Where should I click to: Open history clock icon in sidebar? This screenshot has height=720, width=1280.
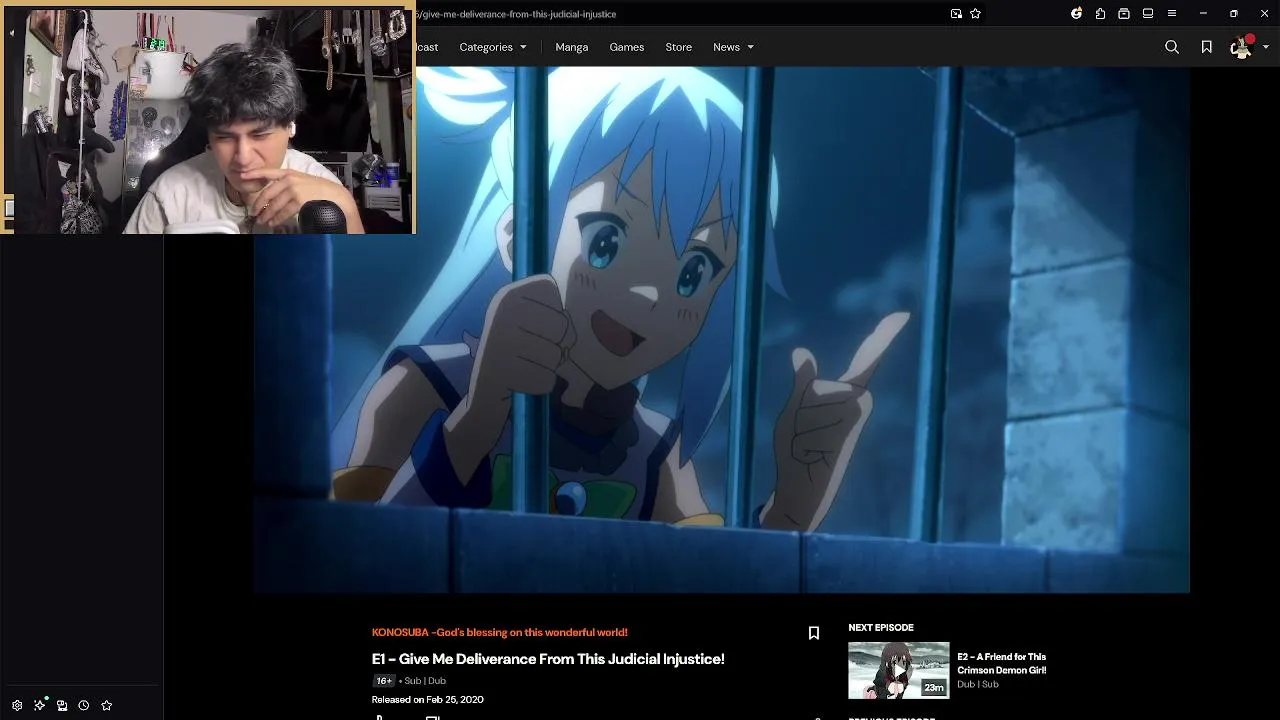(x=84, y=705)
